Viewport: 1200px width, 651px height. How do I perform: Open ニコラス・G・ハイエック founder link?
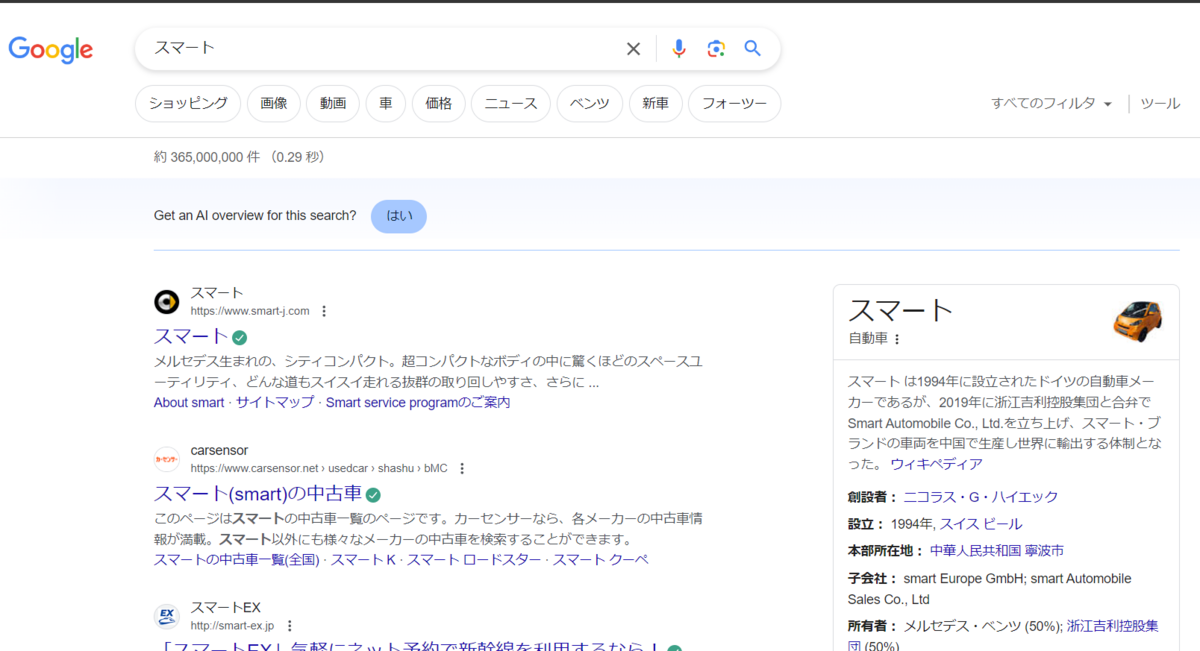click(981, 497)
